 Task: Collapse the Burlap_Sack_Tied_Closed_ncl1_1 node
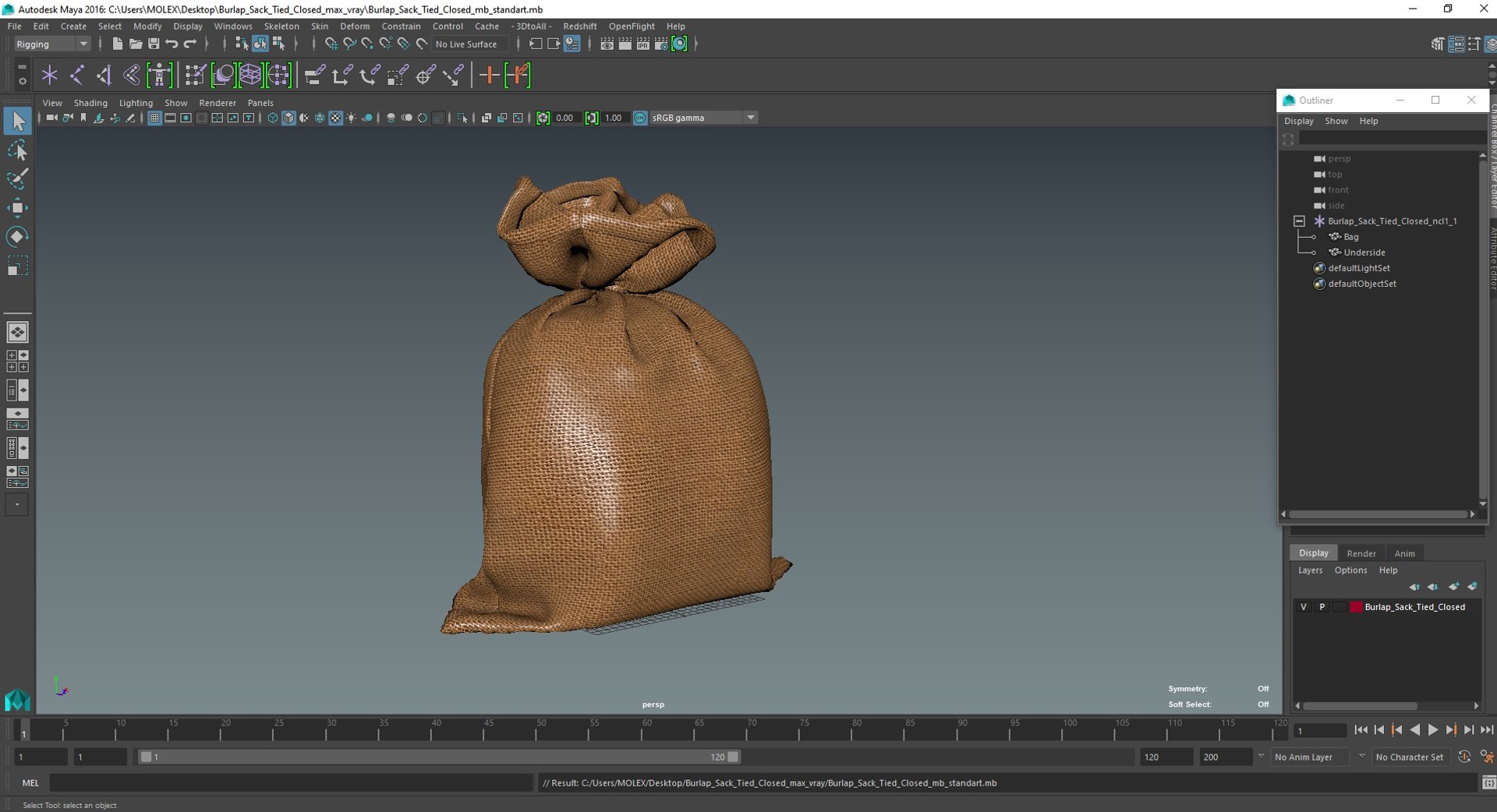point(1299,221)
